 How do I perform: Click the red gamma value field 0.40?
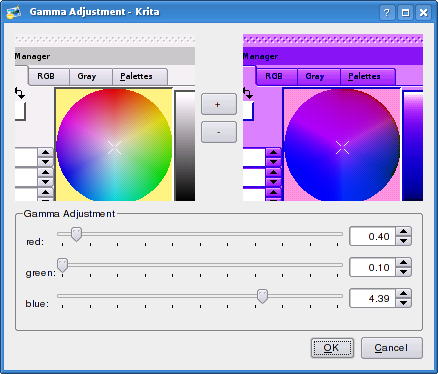click(372, 236)
